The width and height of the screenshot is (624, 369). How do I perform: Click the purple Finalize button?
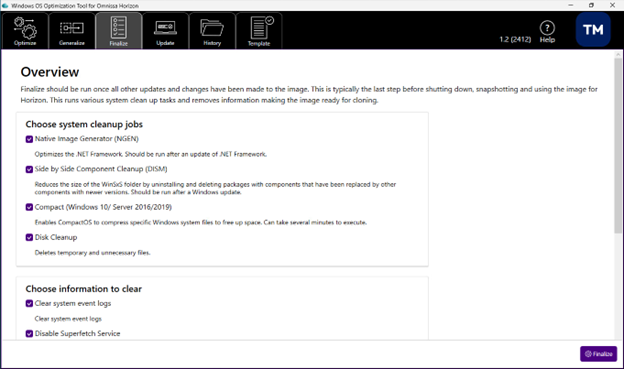coord(599,354)
